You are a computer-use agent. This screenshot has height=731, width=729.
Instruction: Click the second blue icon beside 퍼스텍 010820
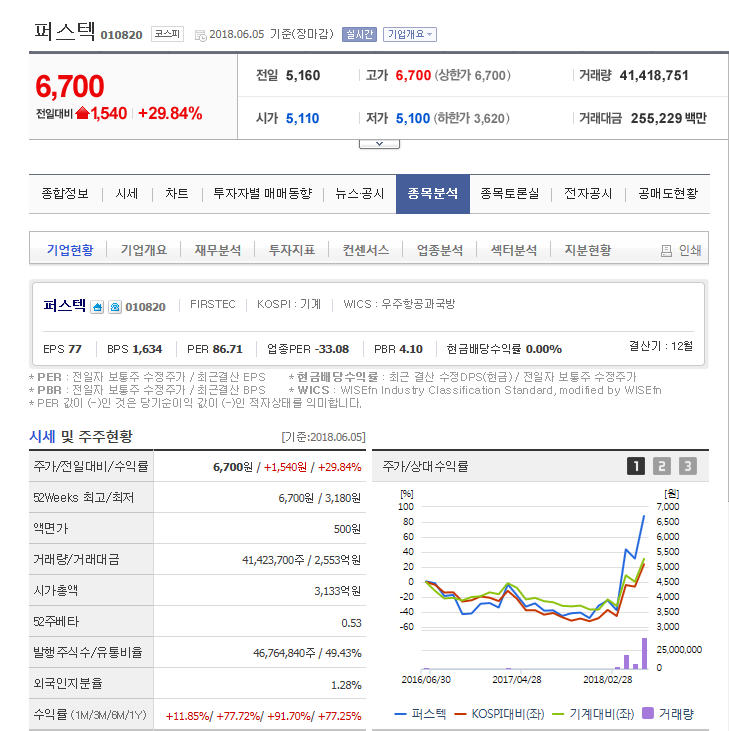pos(115,307)
